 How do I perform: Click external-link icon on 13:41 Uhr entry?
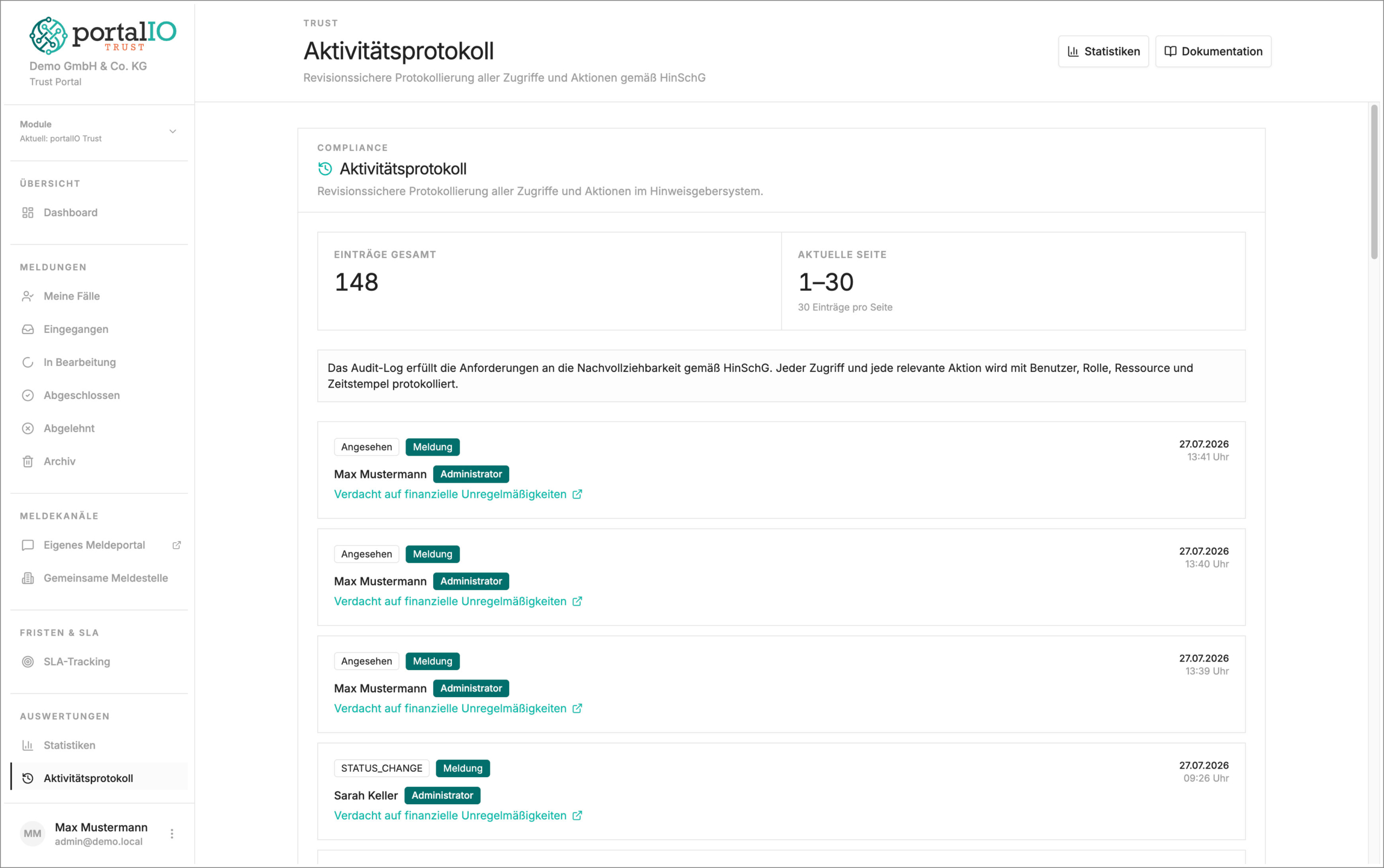[x=577, y=495]
